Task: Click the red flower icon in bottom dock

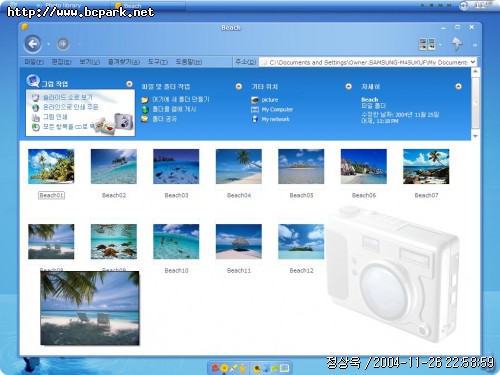Action: pyautogui.click(x=215, y=368)
